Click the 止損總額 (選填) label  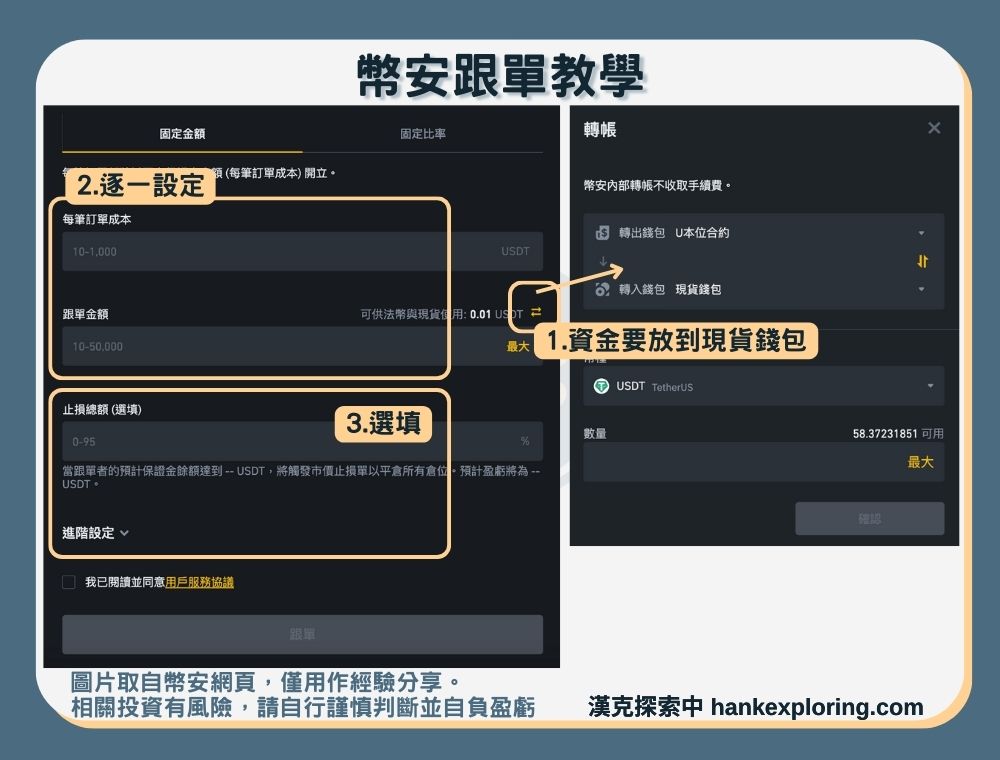[x=102, y=409]
